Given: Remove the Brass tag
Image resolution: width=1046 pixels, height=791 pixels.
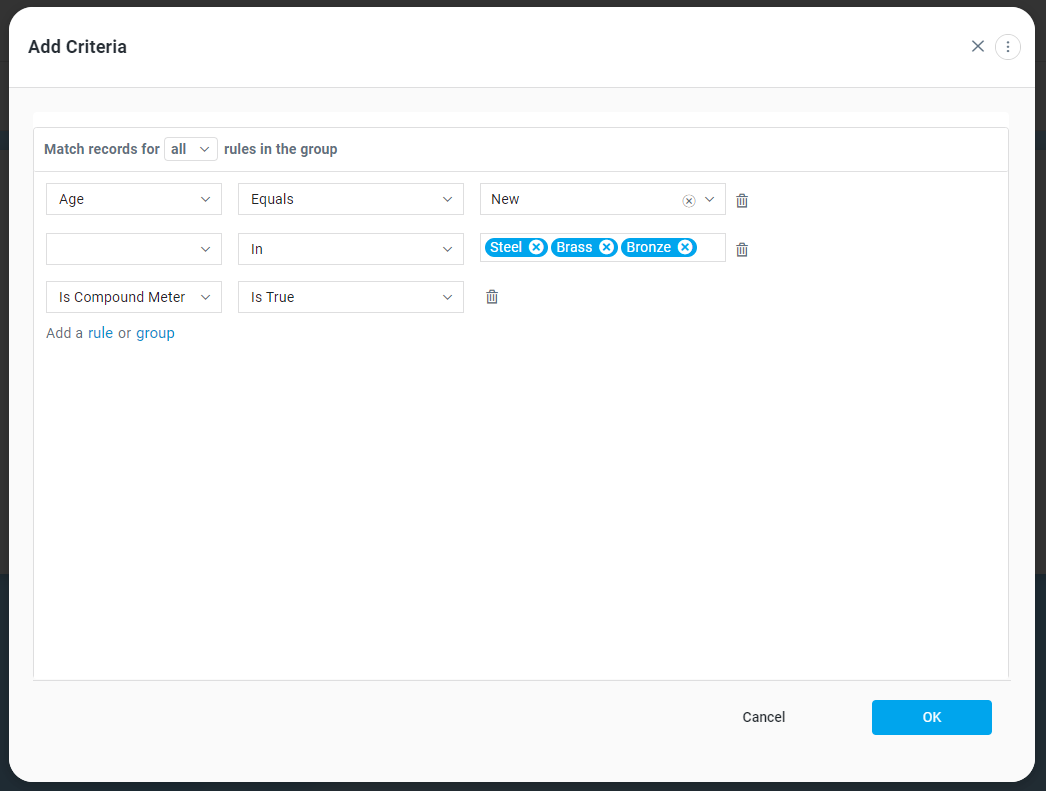Looking at the screenshot, I should point(606,247).
